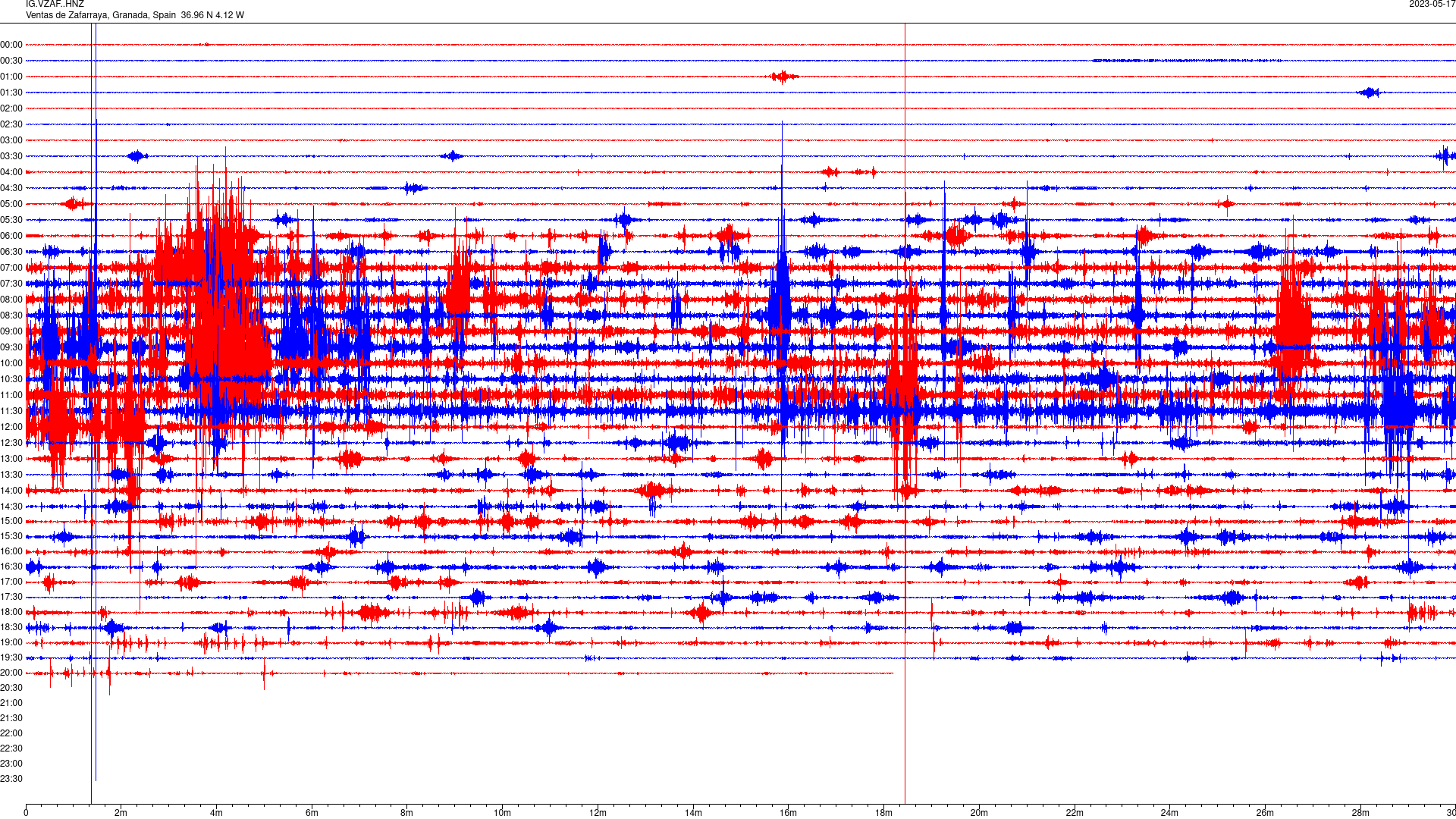Select the 17:30 time row label
This screenshot has height=819, width=1456.
11,597
